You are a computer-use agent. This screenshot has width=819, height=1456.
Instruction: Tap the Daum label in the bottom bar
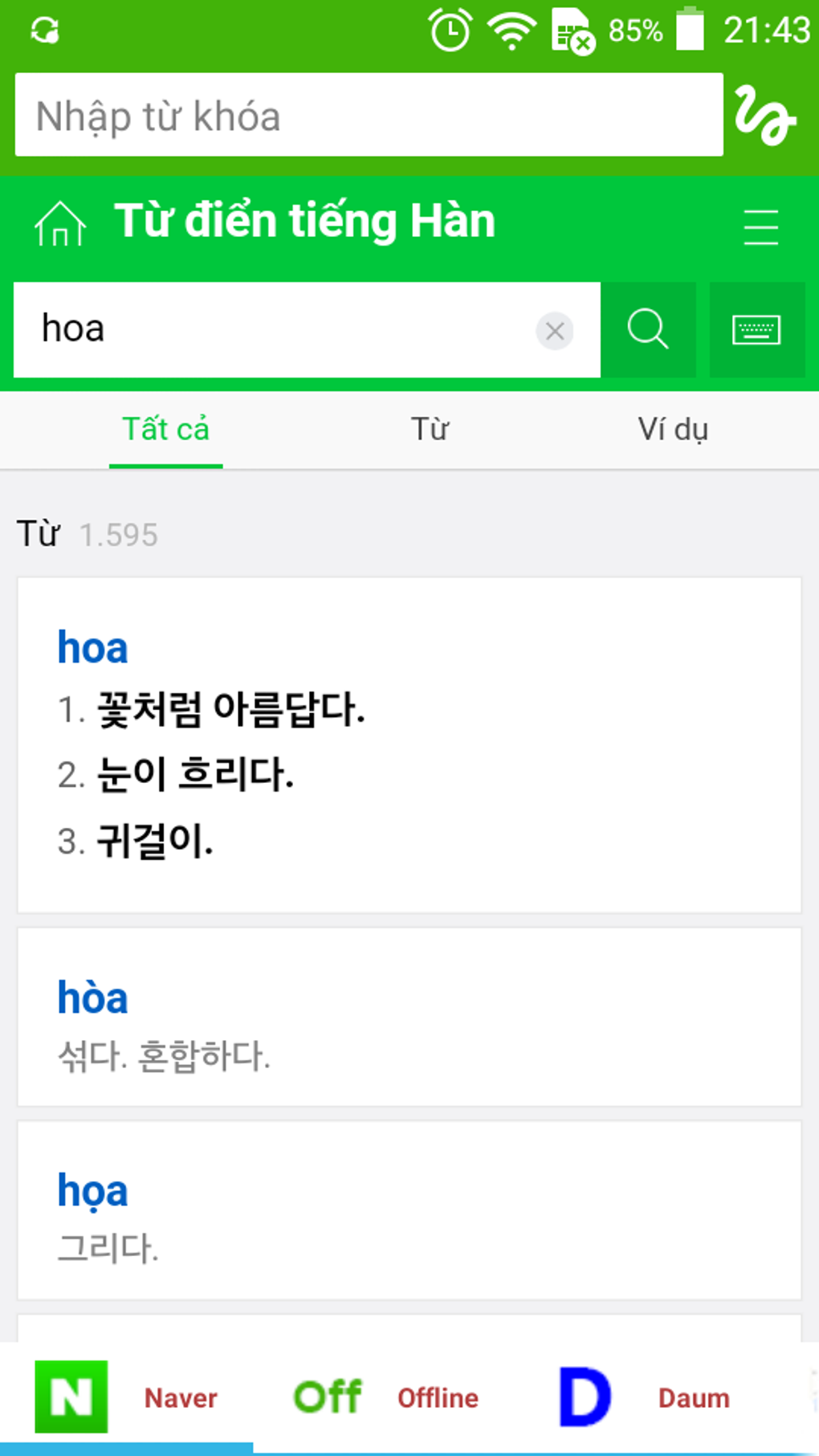[694, 1398]
